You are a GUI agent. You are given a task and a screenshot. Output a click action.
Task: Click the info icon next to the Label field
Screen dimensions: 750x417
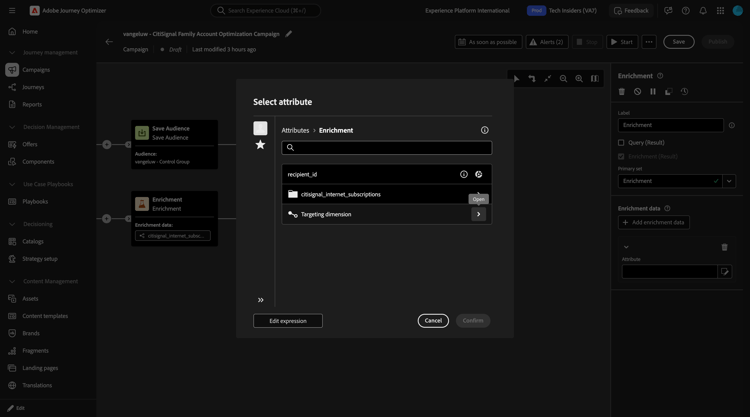[x=731, y=125]
